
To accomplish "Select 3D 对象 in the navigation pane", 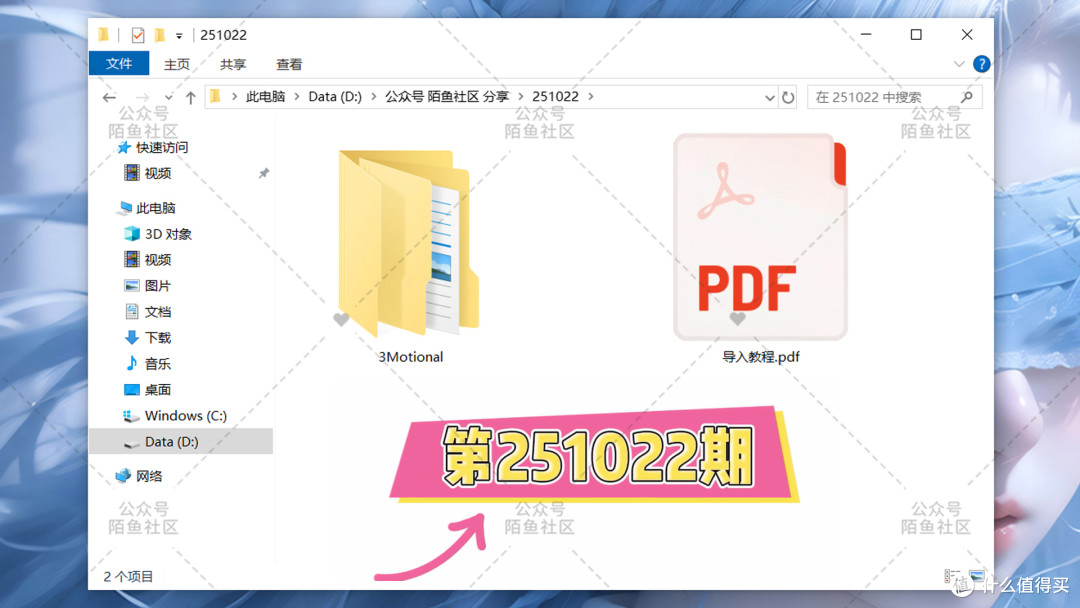I will tap(168, 234).
